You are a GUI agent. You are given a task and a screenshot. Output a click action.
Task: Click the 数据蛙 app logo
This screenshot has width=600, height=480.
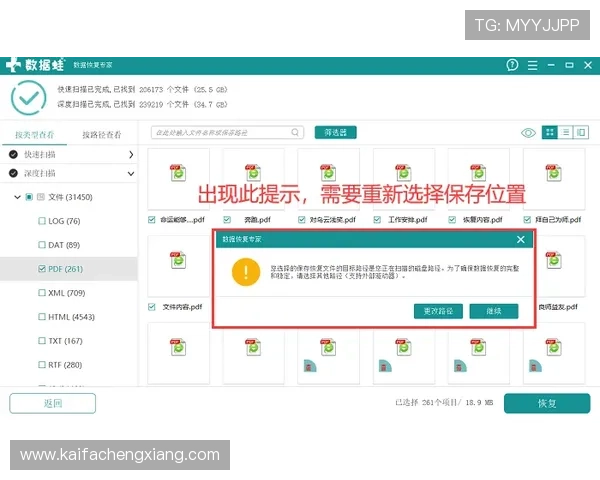coord(35,65)
